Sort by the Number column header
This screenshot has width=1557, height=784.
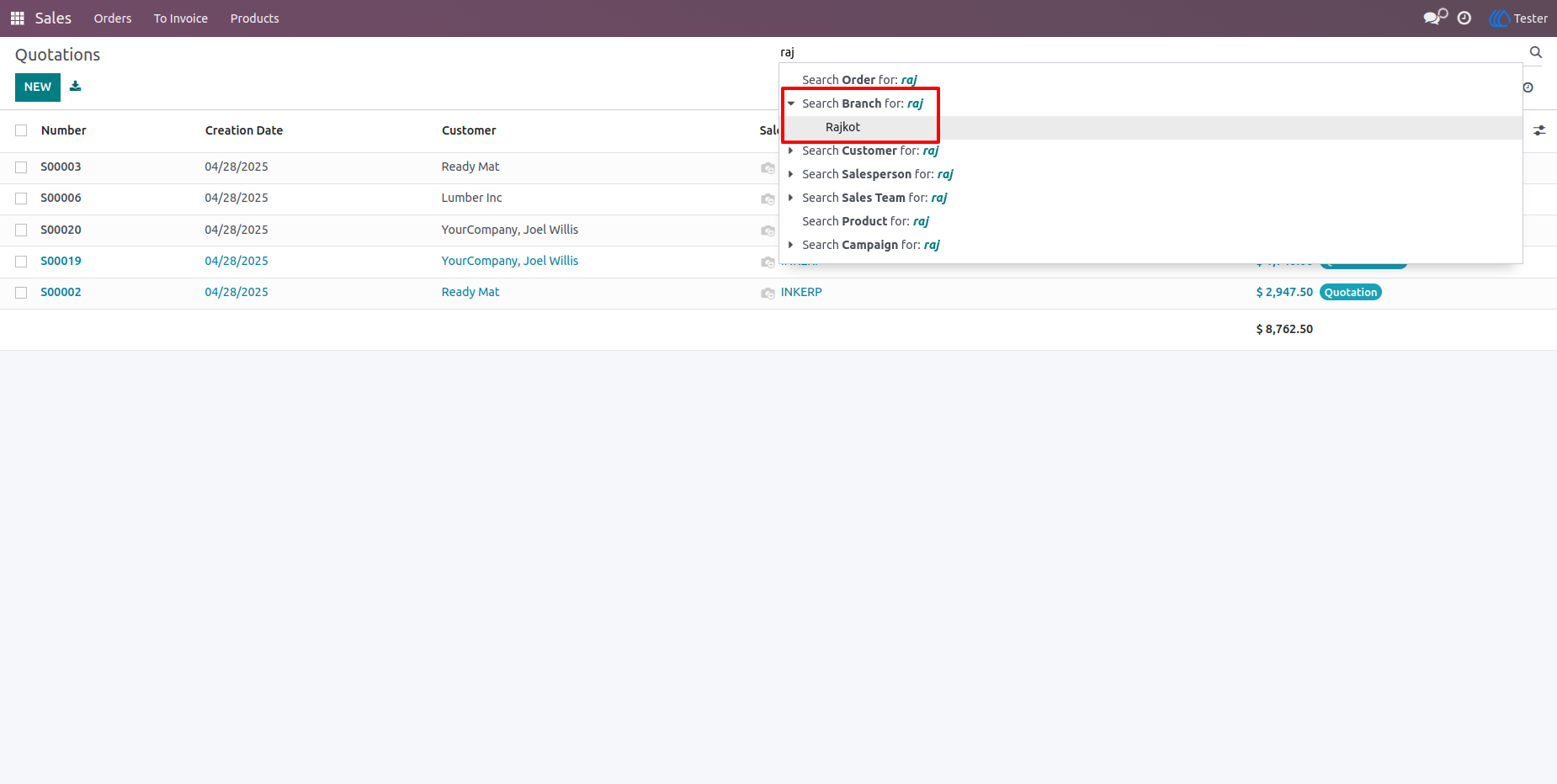(x=64, y=130)
